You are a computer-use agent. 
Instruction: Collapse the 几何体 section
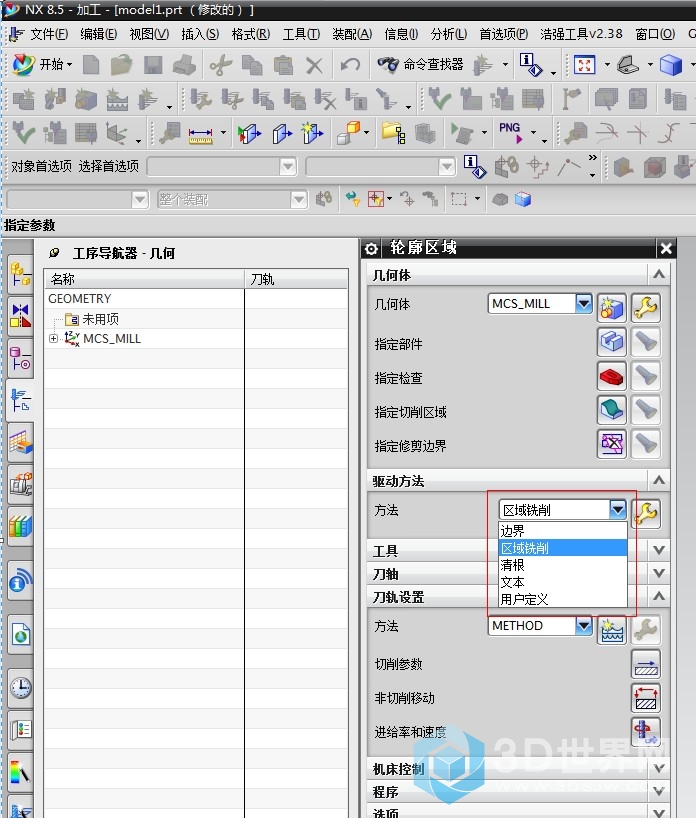click(x=659, y=274)
